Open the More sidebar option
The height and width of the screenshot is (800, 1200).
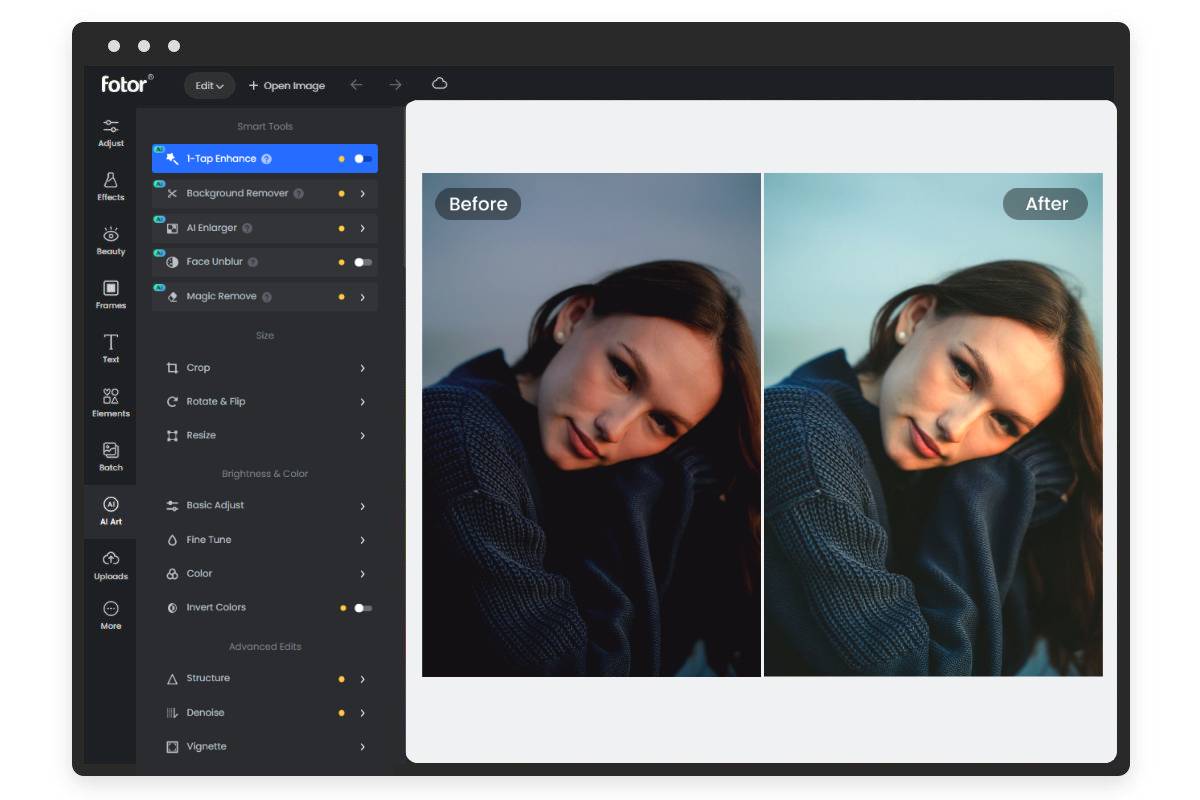click(x=111, y=616)
